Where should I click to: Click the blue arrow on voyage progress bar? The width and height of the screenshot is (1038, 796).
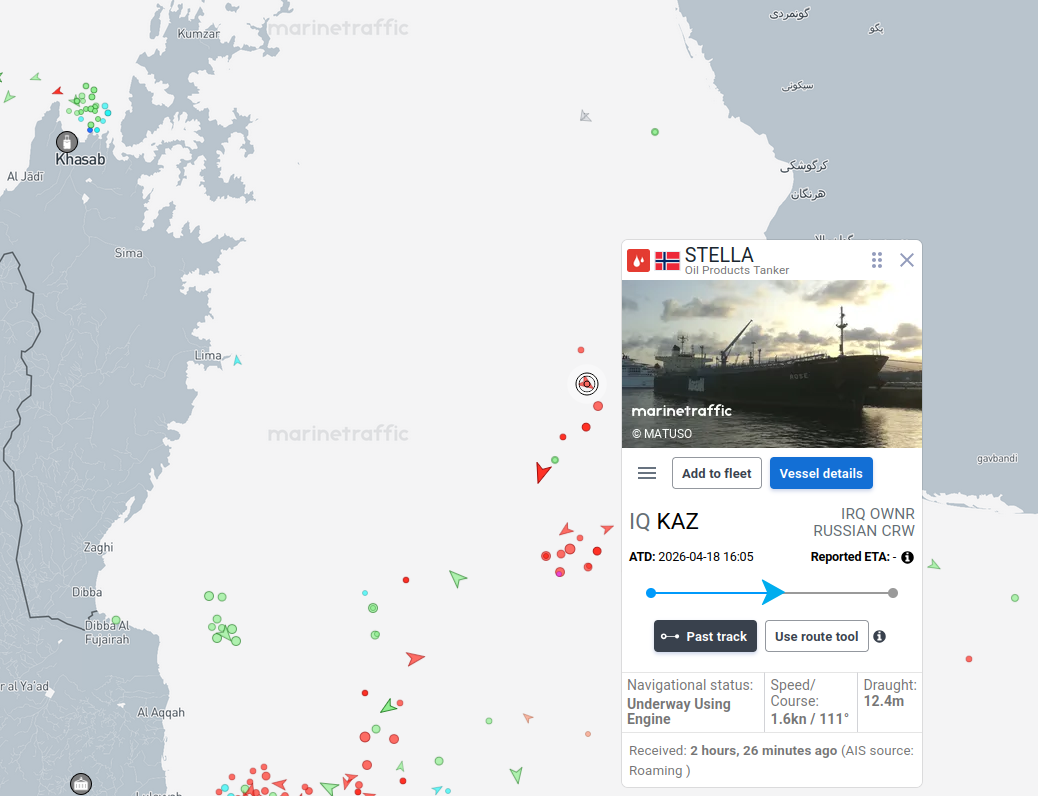tap(773, 592)
